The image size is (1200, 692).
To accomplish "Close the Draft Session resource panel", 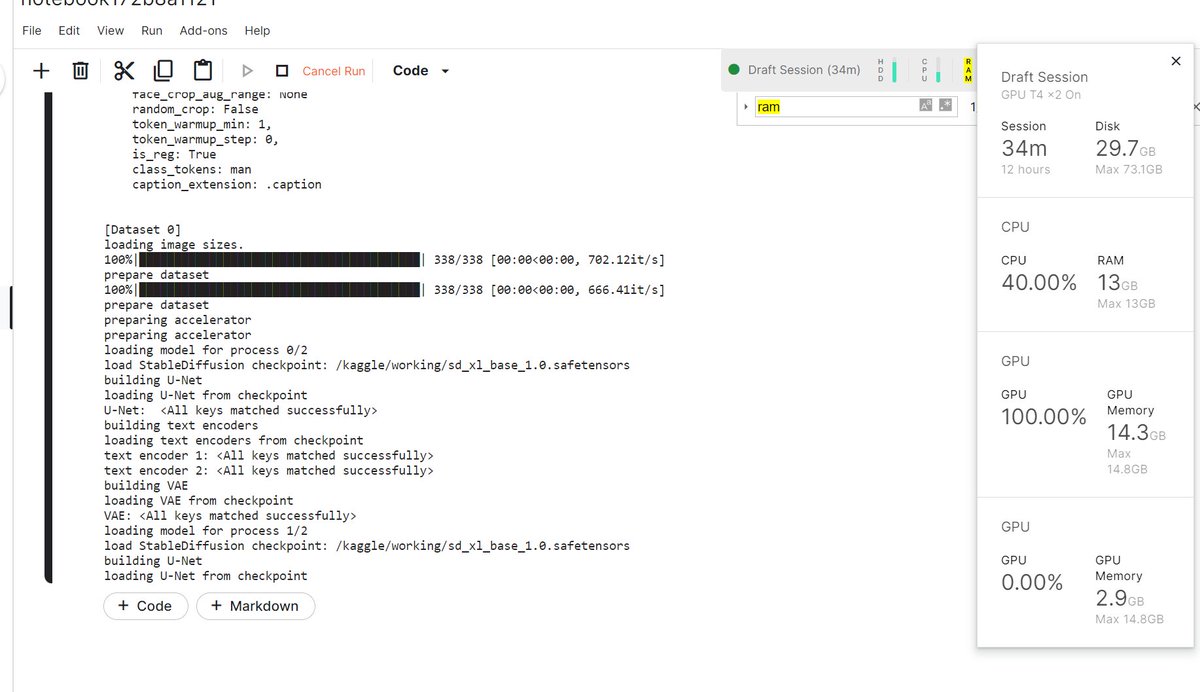I will pyautogui.click(x=1176, y=62).
